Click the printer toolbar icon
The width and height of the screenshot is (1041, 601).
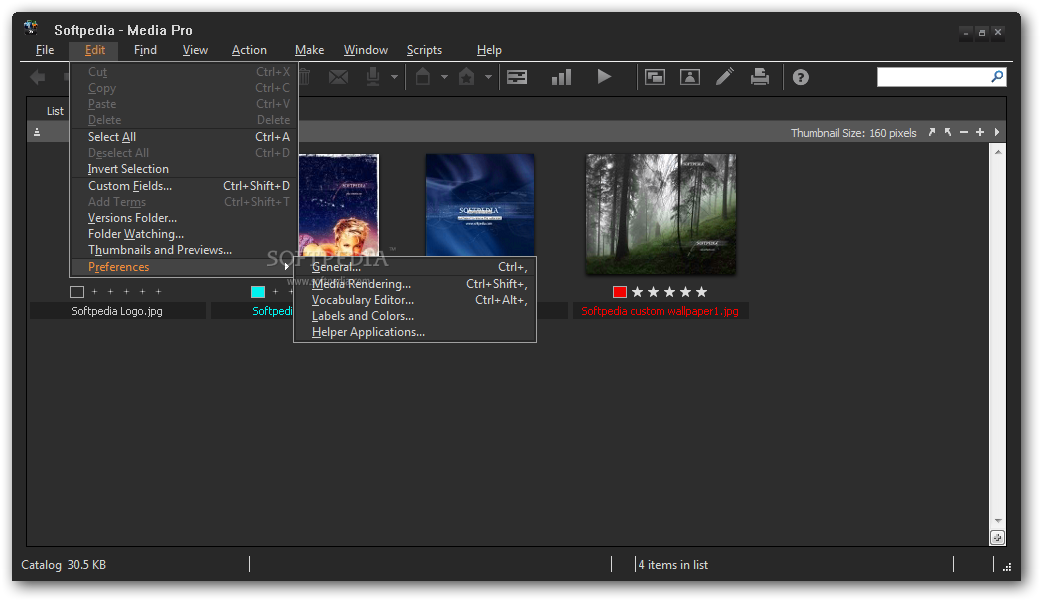coord(760,77)
